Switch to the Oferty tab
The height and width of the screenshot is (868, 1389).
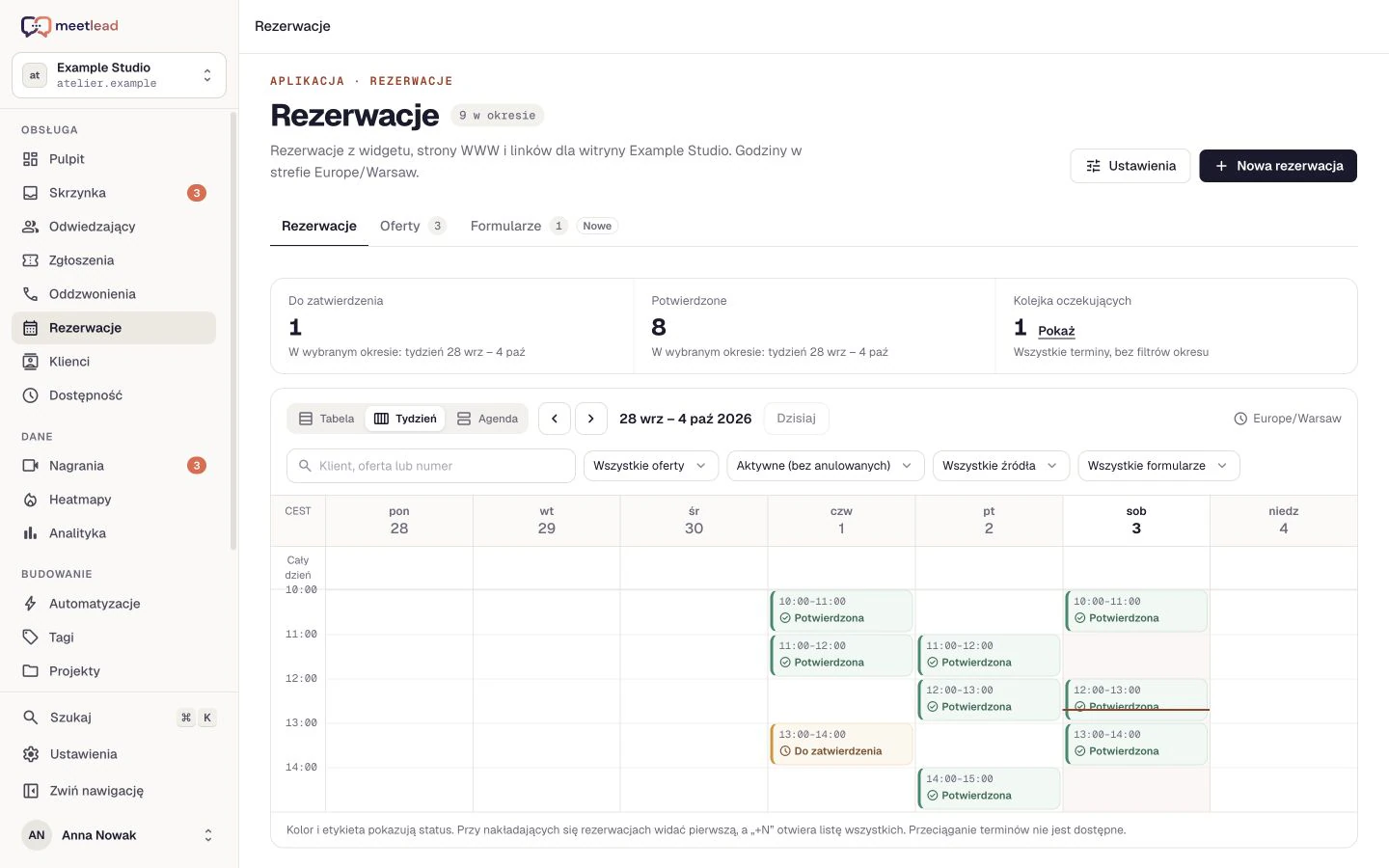tap(412, 226)
